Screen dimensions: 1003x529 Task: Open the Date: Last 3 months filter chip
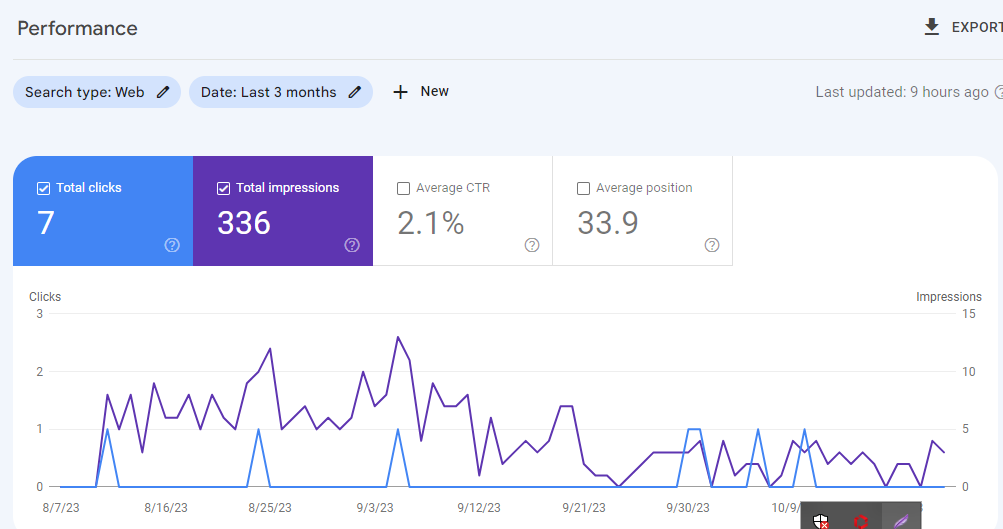click(281, 92)
